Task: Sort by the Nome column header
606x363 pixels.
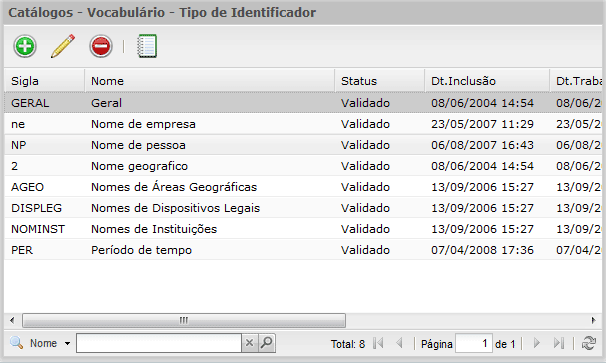Action: (x=209, y=81)
